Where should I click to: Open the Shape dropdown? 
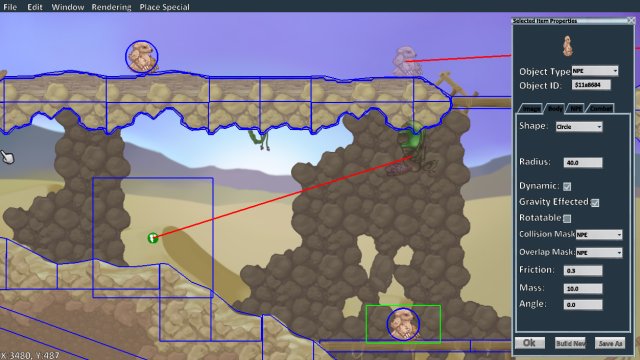(x=579, y=127)
